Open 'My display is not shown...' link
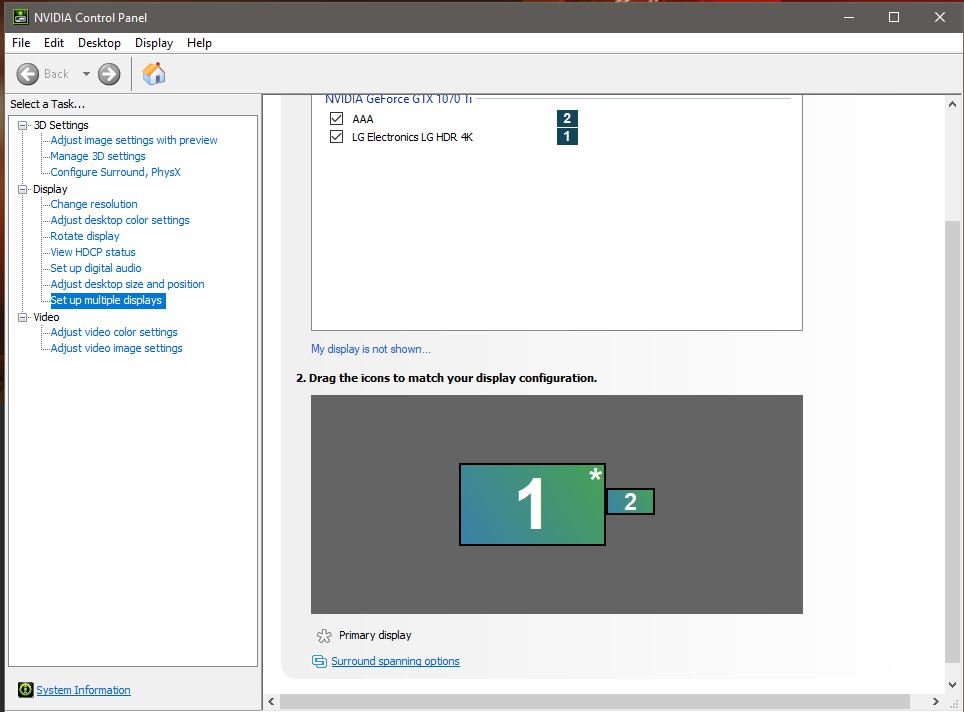The height and width of the screenshot is (712, 964). tap(371, 349)
